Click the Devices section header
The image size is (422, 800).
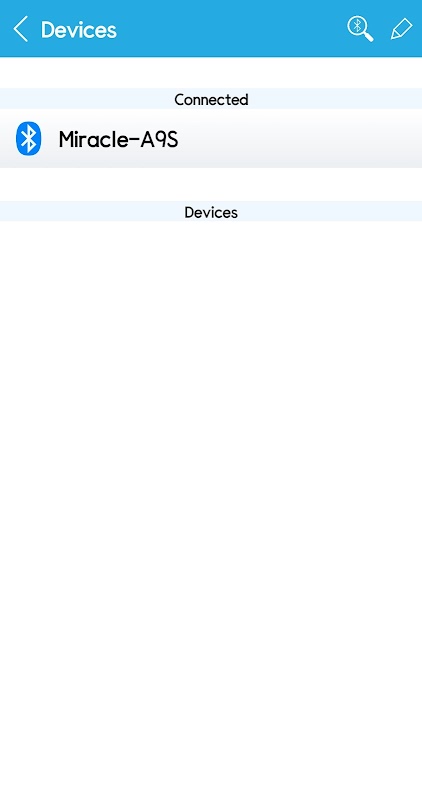[211, 212]
